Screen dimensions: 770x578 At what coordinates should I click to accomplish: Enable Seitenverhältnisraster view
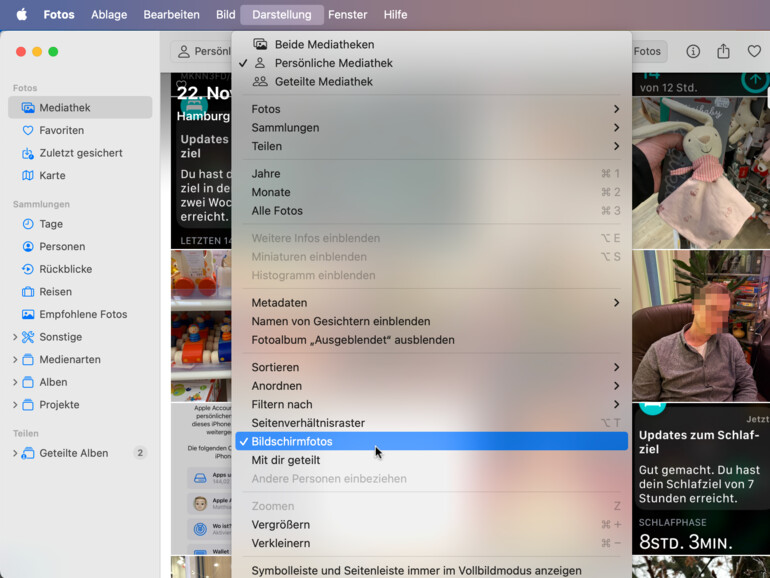pyautogui.click(x=432, y=423)
